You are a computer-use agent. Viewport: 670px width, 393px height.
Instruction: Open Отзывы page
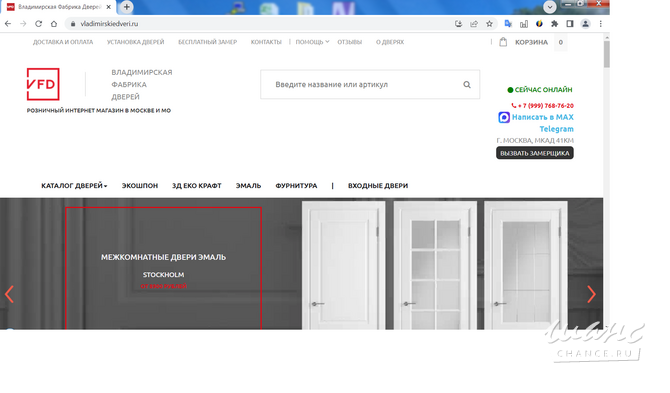pyautogui.click(x=350, y=42)
